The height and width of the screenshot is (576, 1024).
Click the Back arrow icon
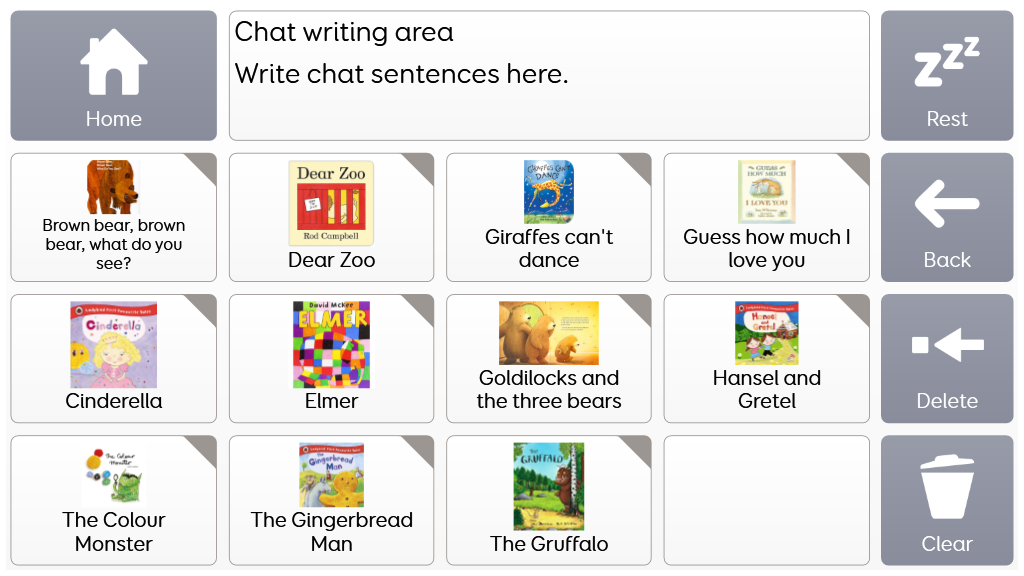[946, 205]
